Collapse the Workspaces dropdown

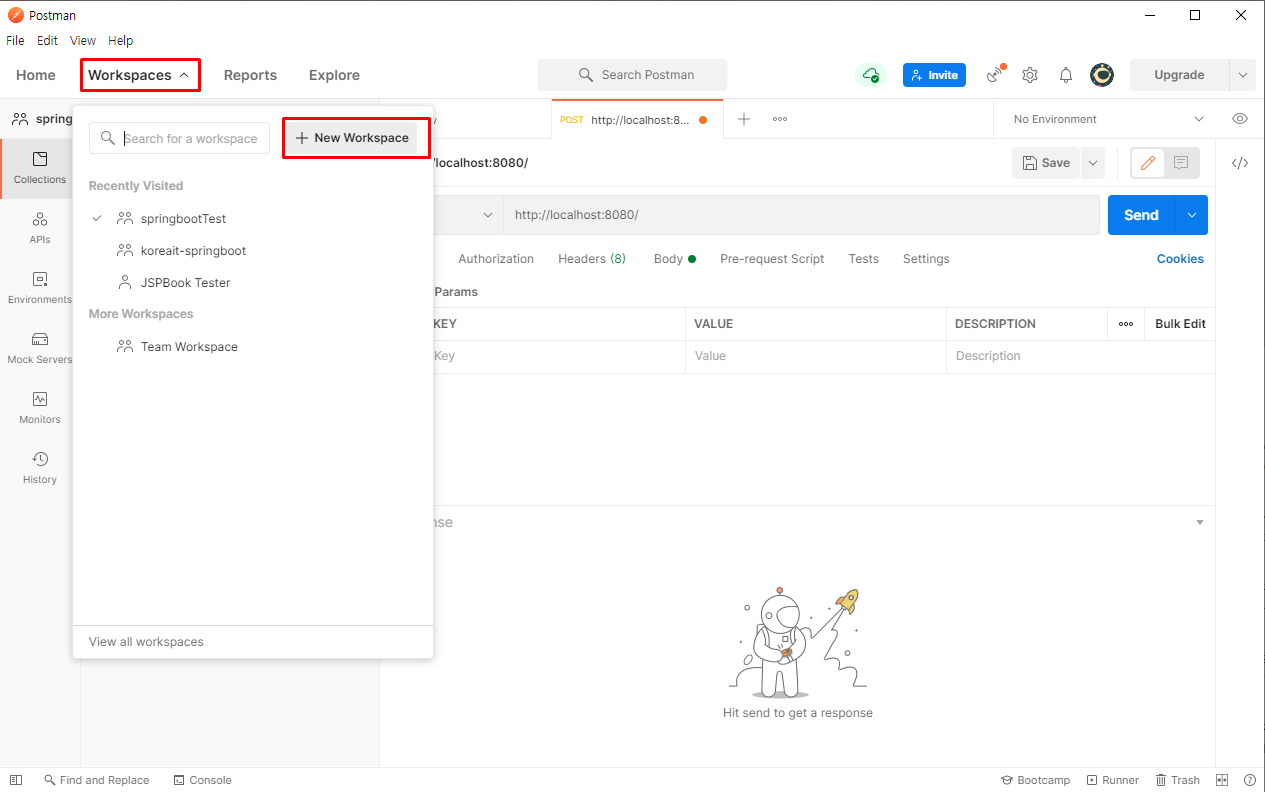pos(139,75)
